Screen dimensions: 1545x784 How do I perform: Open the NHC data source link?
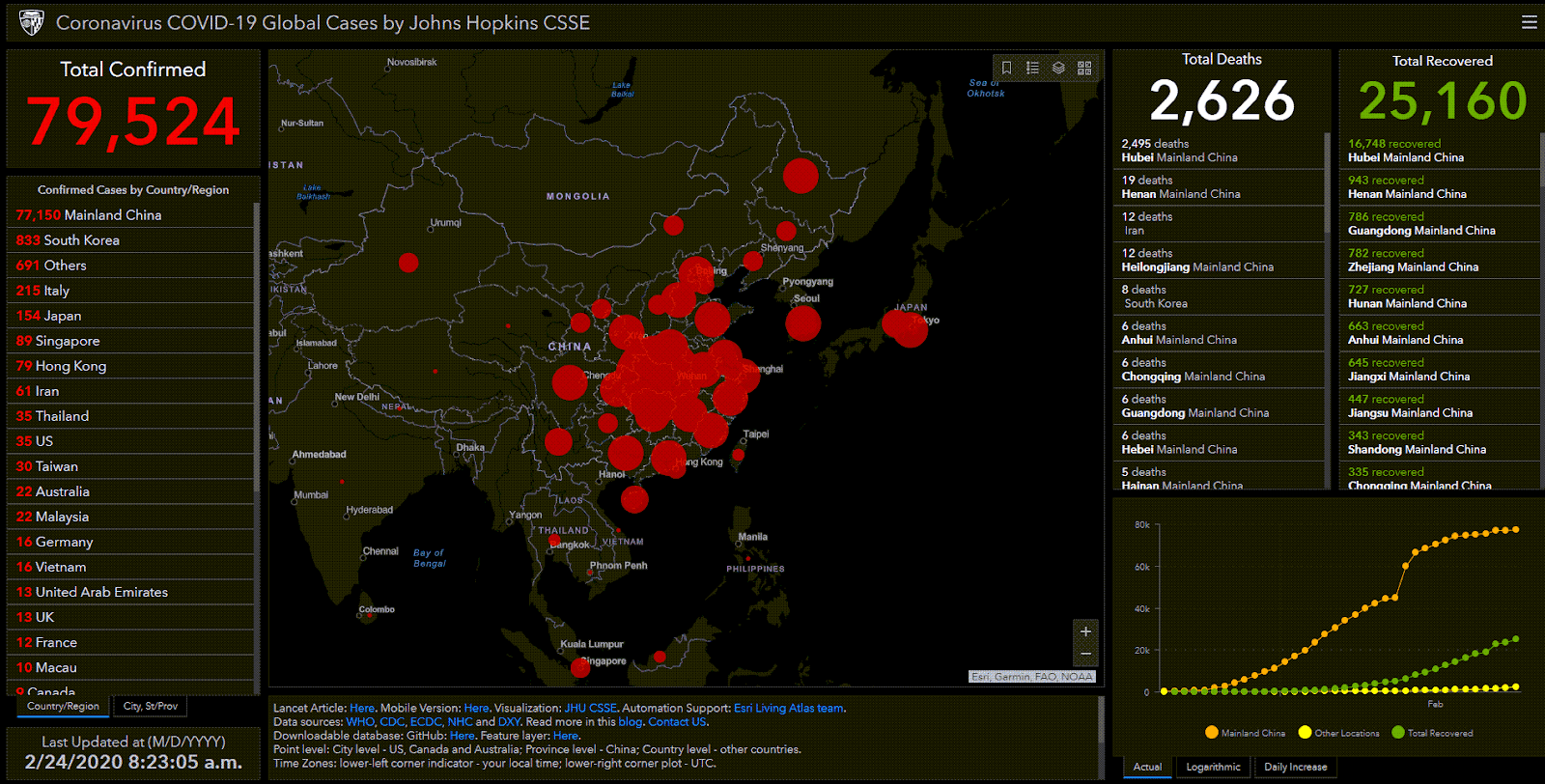coord(460,722)
